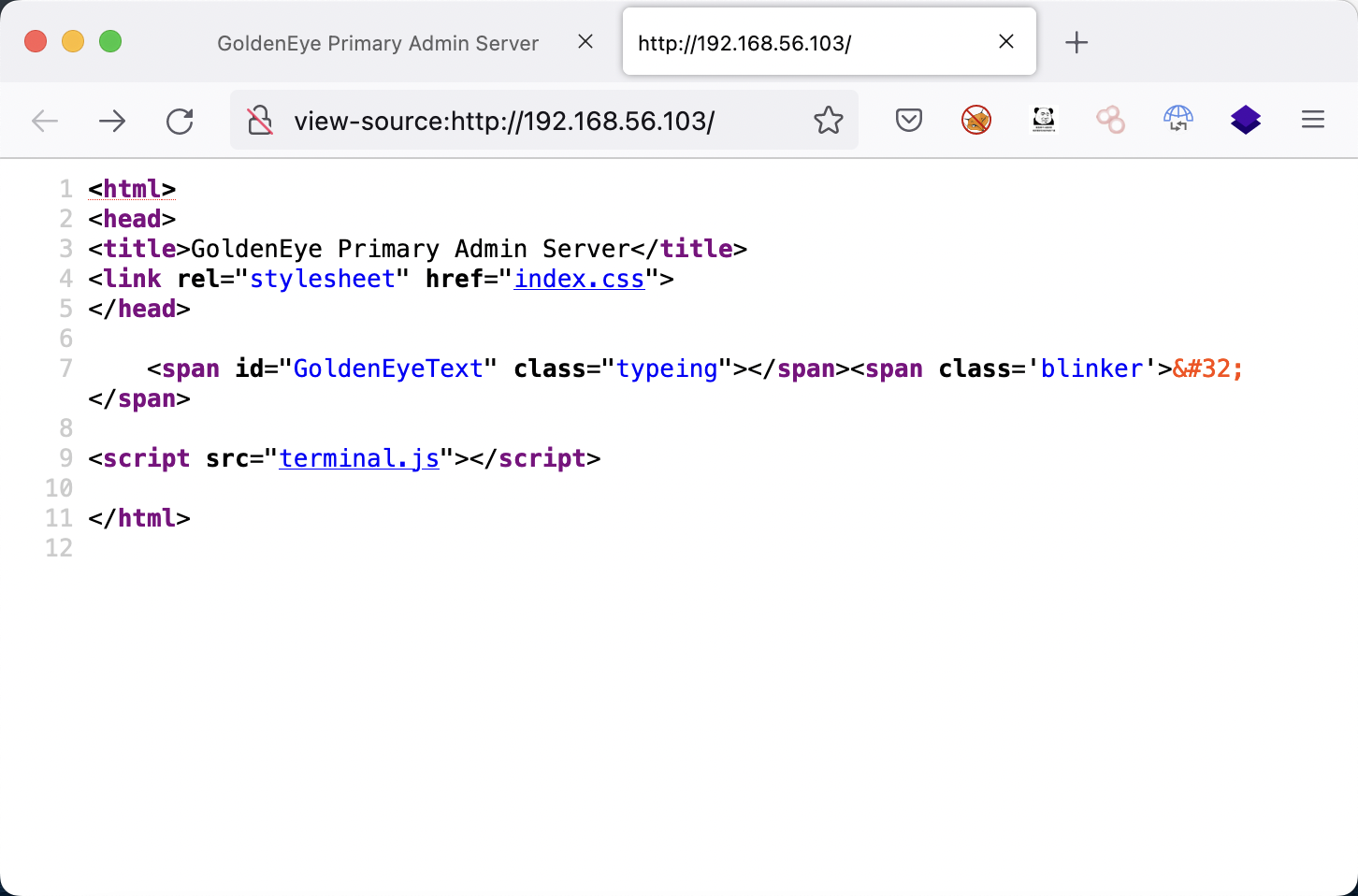Screen dimensions: 1358x896
Task: Save the page to Pocket
Action: [909, 120]
